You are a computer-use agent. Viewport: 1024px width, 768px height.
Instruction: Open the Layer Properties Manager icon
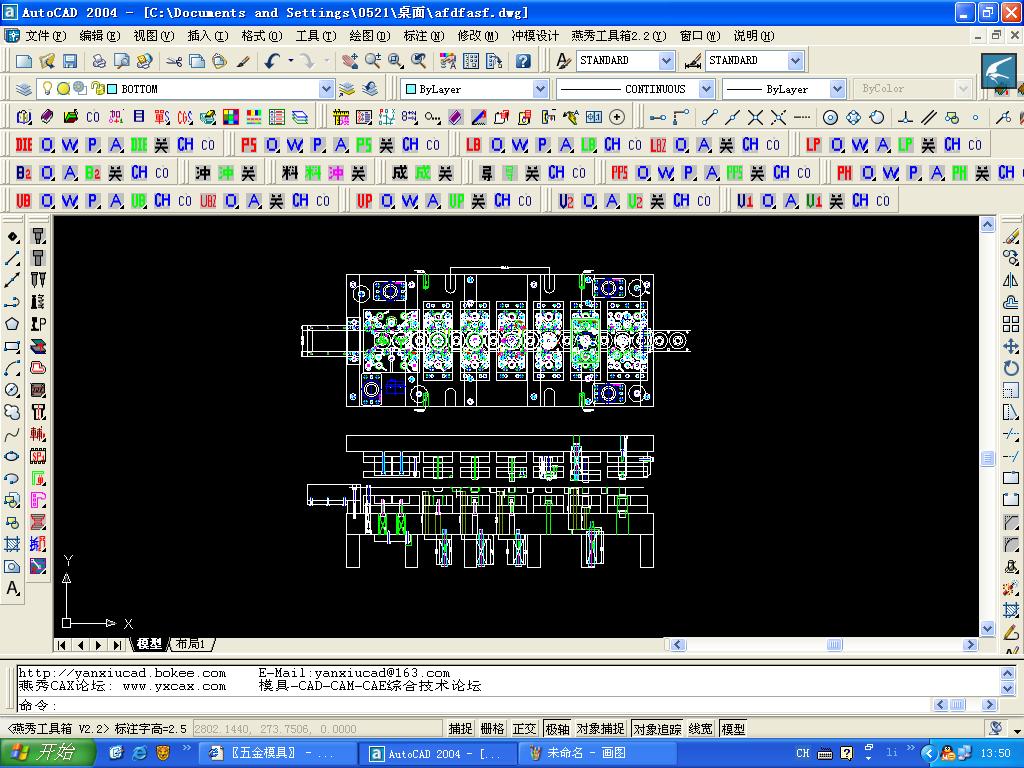coord(24,89)
